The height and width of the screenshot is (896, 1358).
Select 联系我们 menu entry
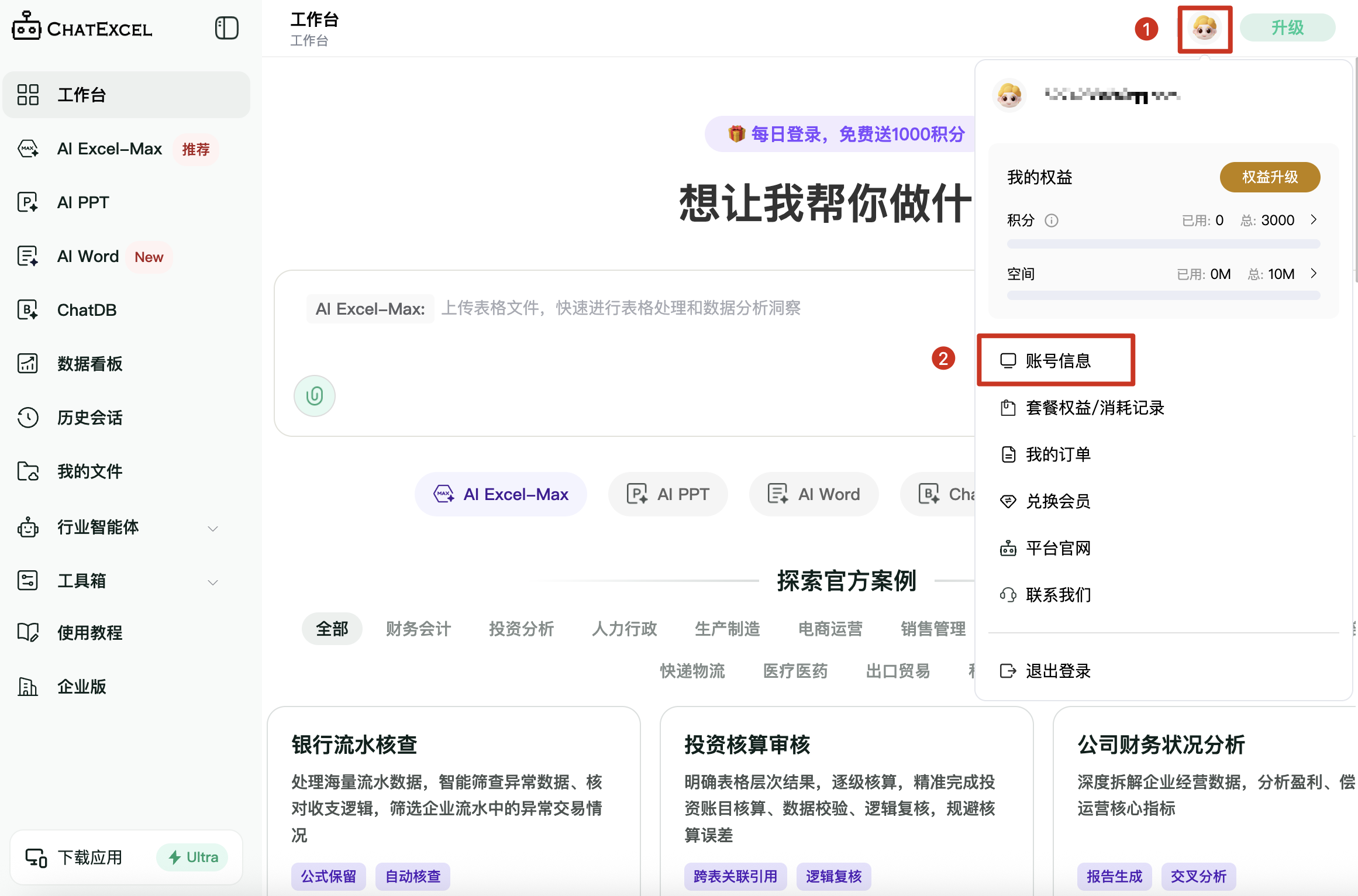[x=1163, y=595]
